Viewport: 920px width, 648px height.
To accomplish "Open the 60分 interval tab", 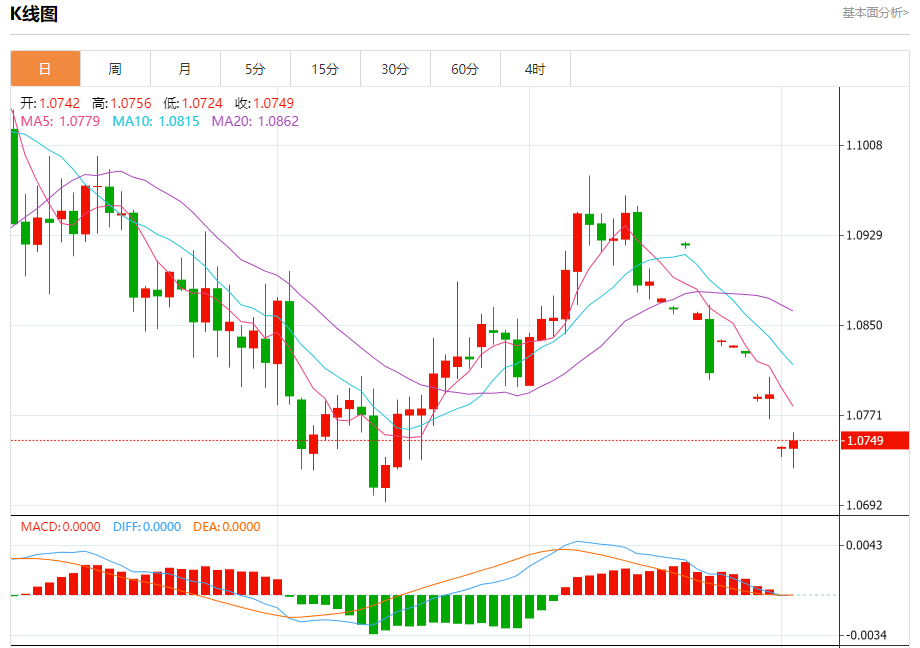I will (x=465, y=69).
